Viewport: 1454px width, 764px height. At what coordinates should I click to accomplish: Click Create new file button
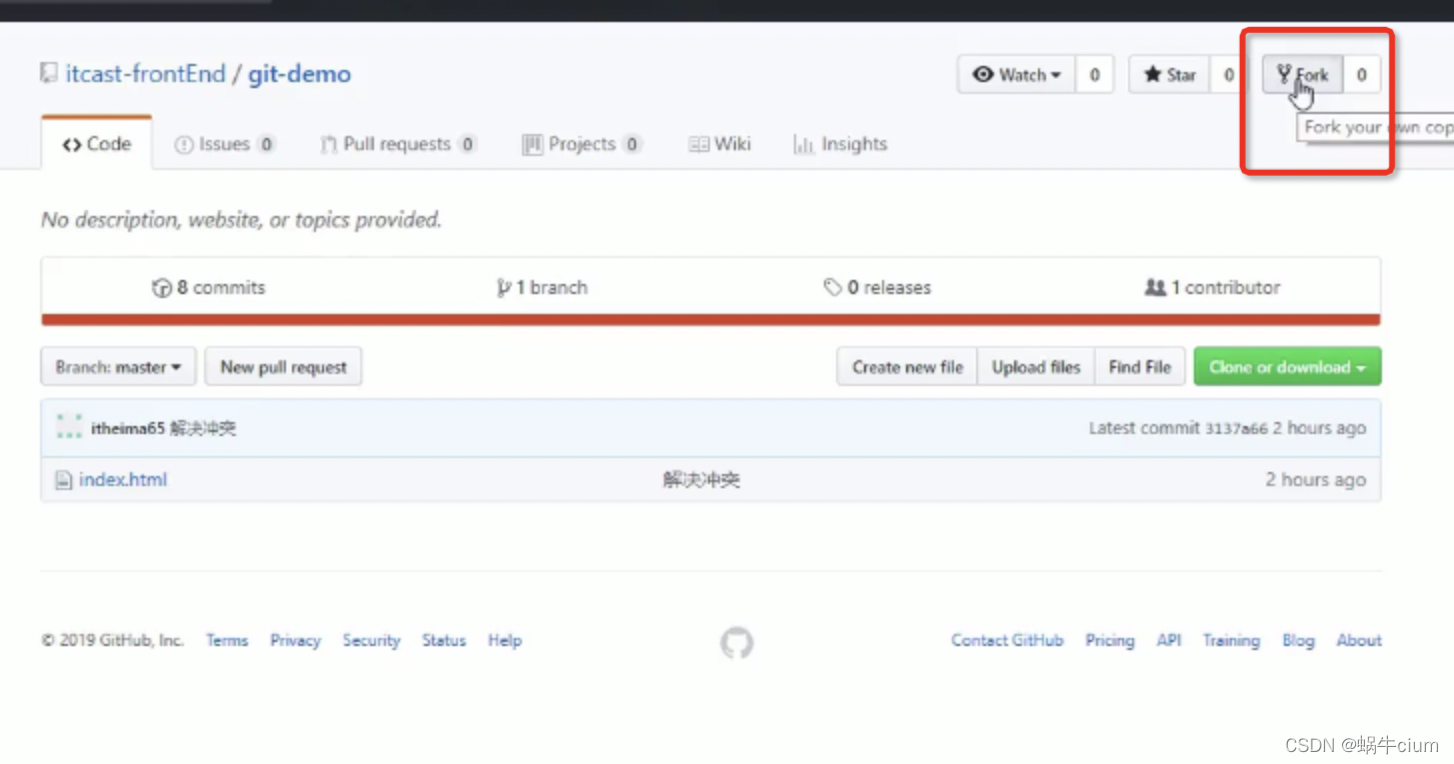[x=907, y=367]
